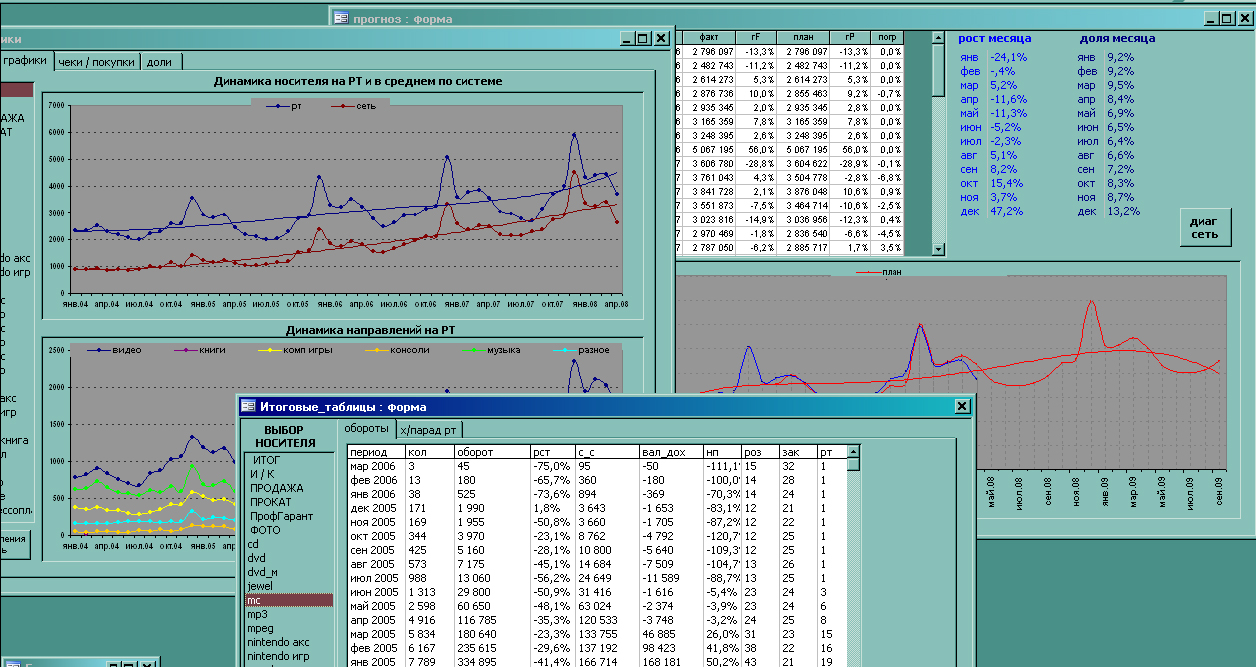1256x667 pixels.
Task: Click the Итоговые_таблицы form icon in title bar
Action: (x=248, y=406)
